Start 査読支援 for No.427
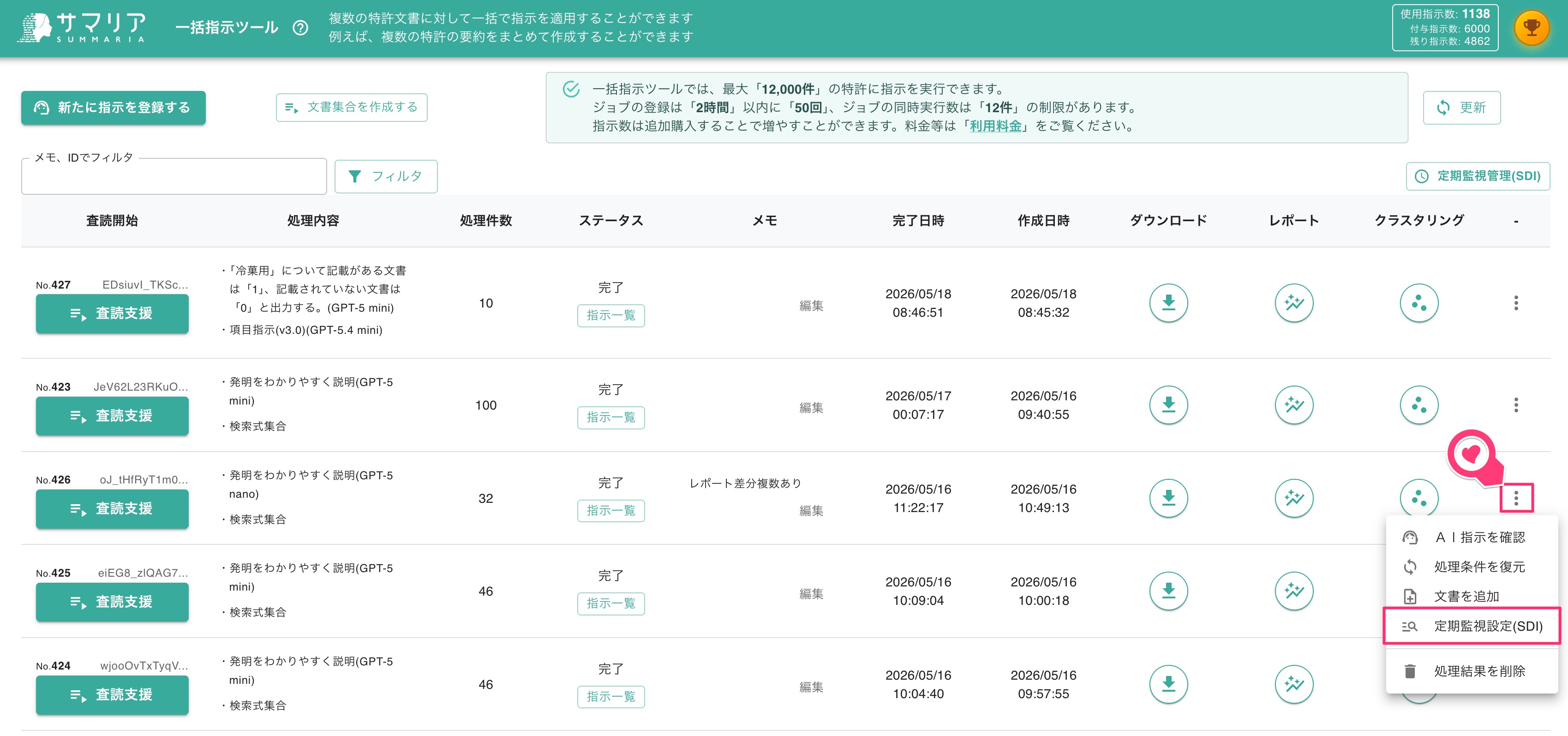Viewport: 1568px width, 736px height. point(112,314)
